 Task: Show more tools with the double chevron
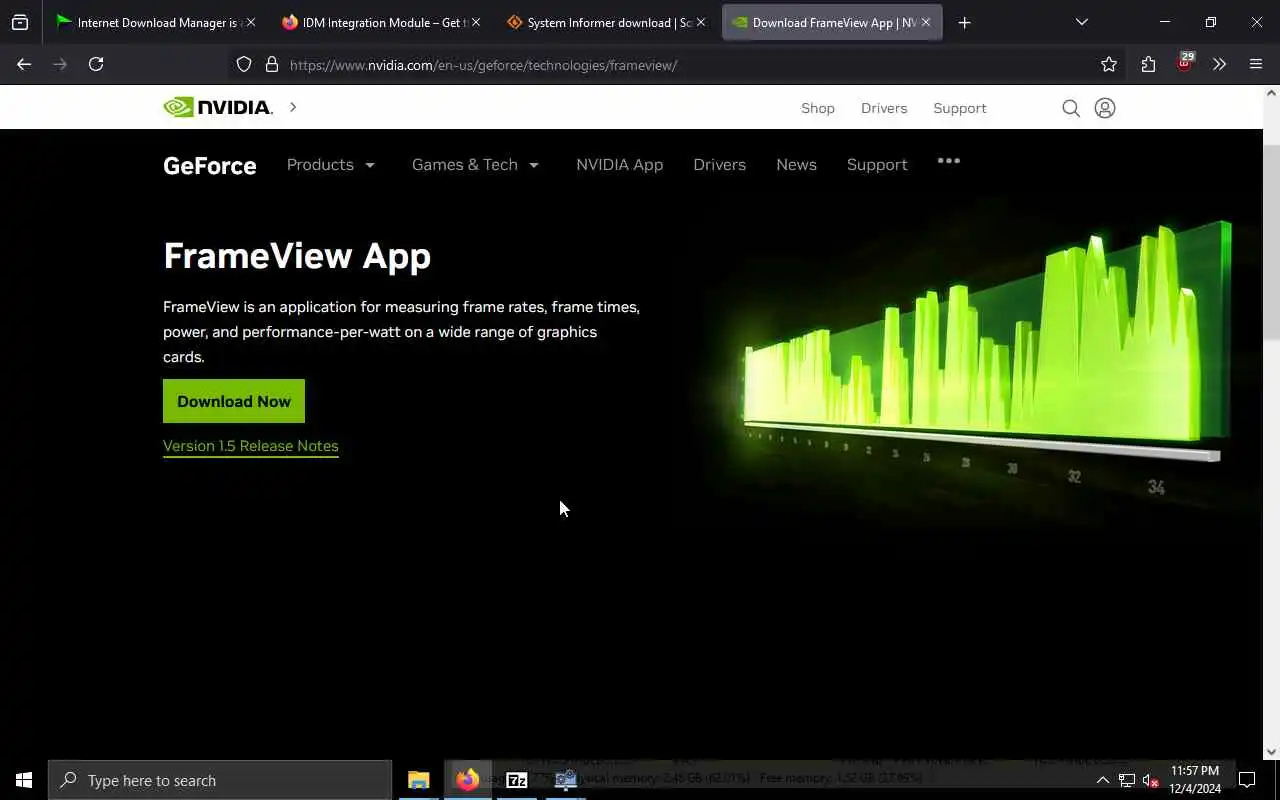pyautogui.click(x=1219, y=64)
